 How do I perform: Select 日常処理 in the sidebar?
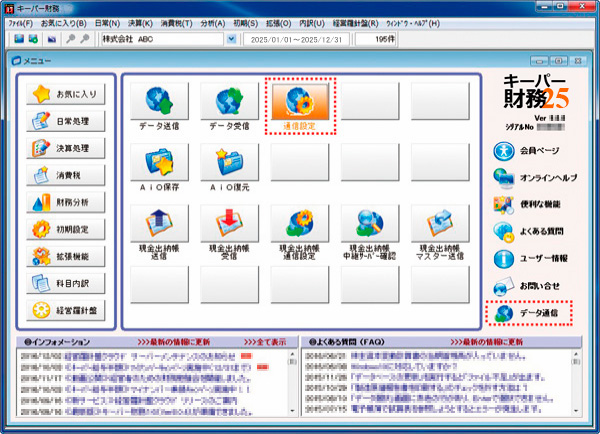65,121
